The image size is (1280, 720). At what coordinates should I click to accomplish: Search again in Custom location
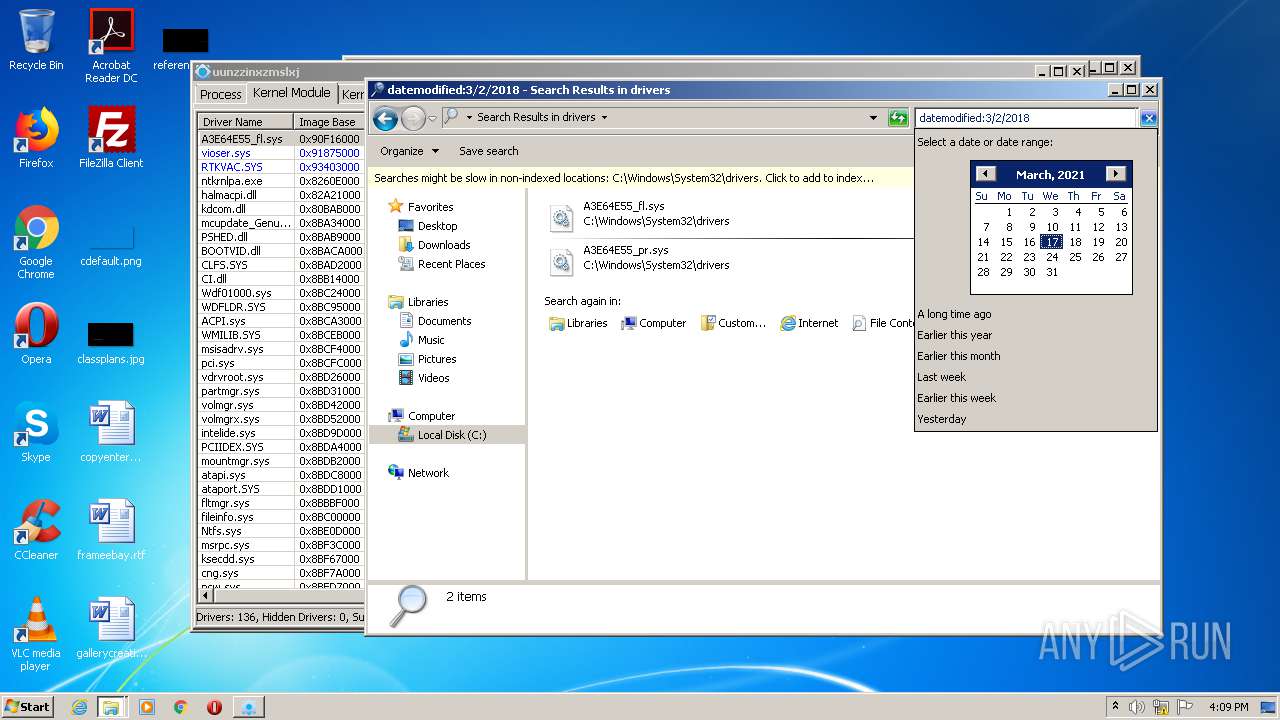click(733, 323)
